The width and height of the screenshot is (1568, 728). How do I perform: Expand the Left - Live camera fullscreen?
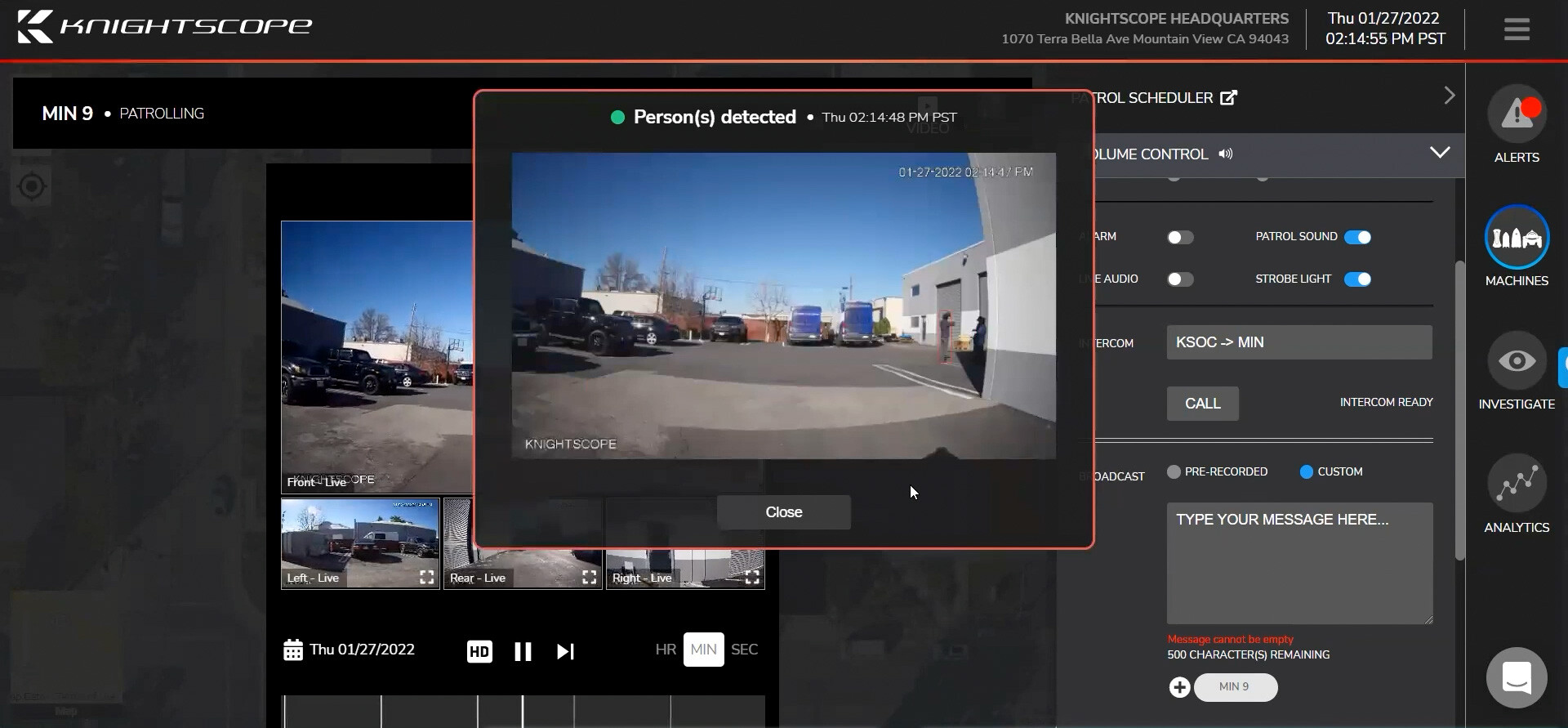pyautogui.click(x=426, y=577)
